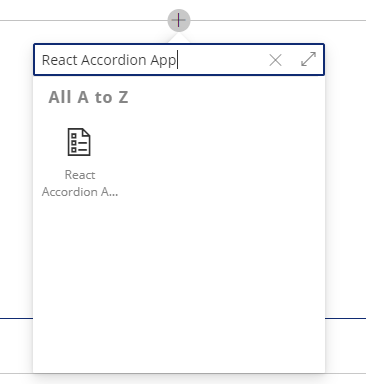Insert the only web part search result

80,163
